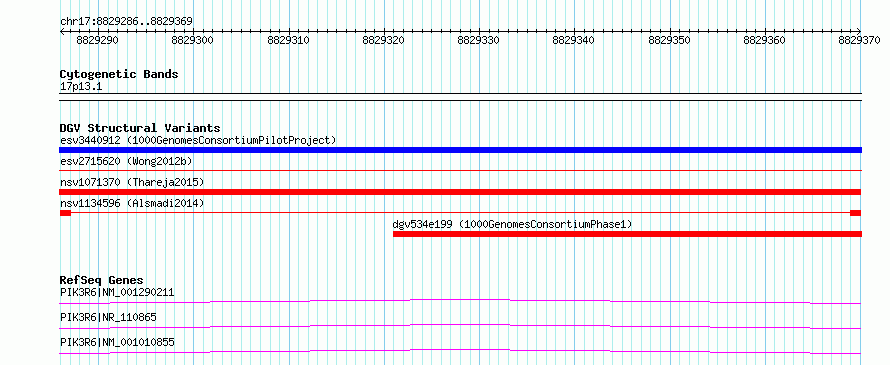This screenshot has height=365, width=890.
Task: Select the thick red nsv1071370 bar
Action: (x=460, y=192)
